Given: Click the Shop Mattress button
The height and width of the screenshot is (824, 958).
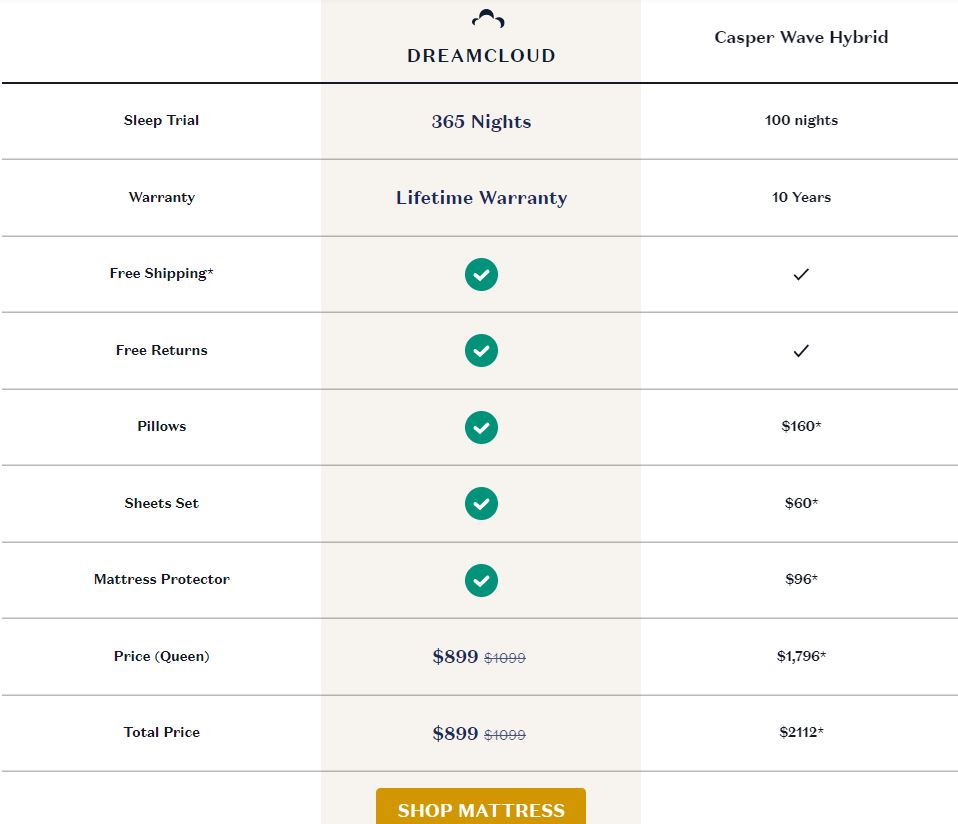Looking at the screenshot, I should tap(481, 806).
